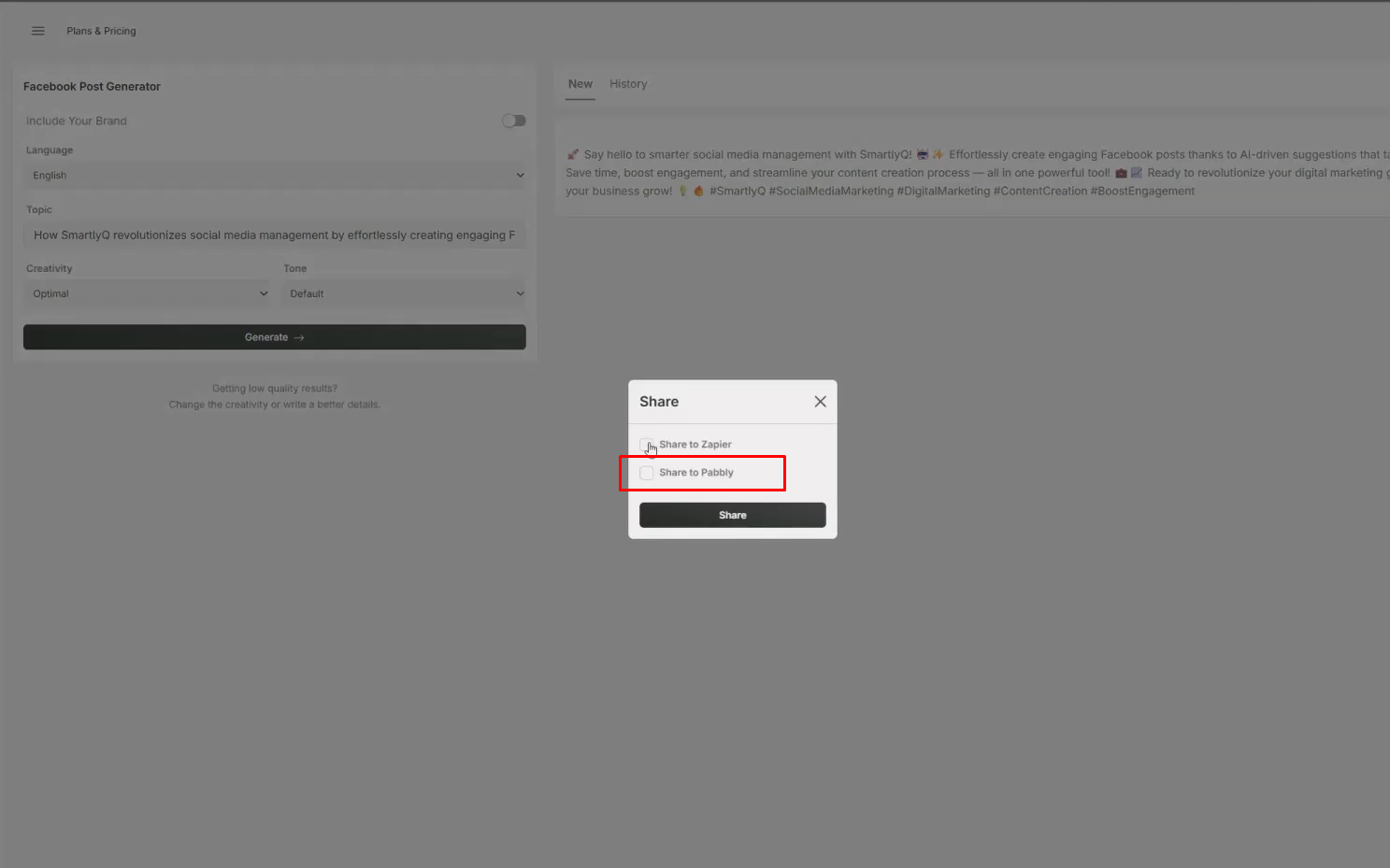
Task: Click the Generate button
Action: (x=275, y=337)
